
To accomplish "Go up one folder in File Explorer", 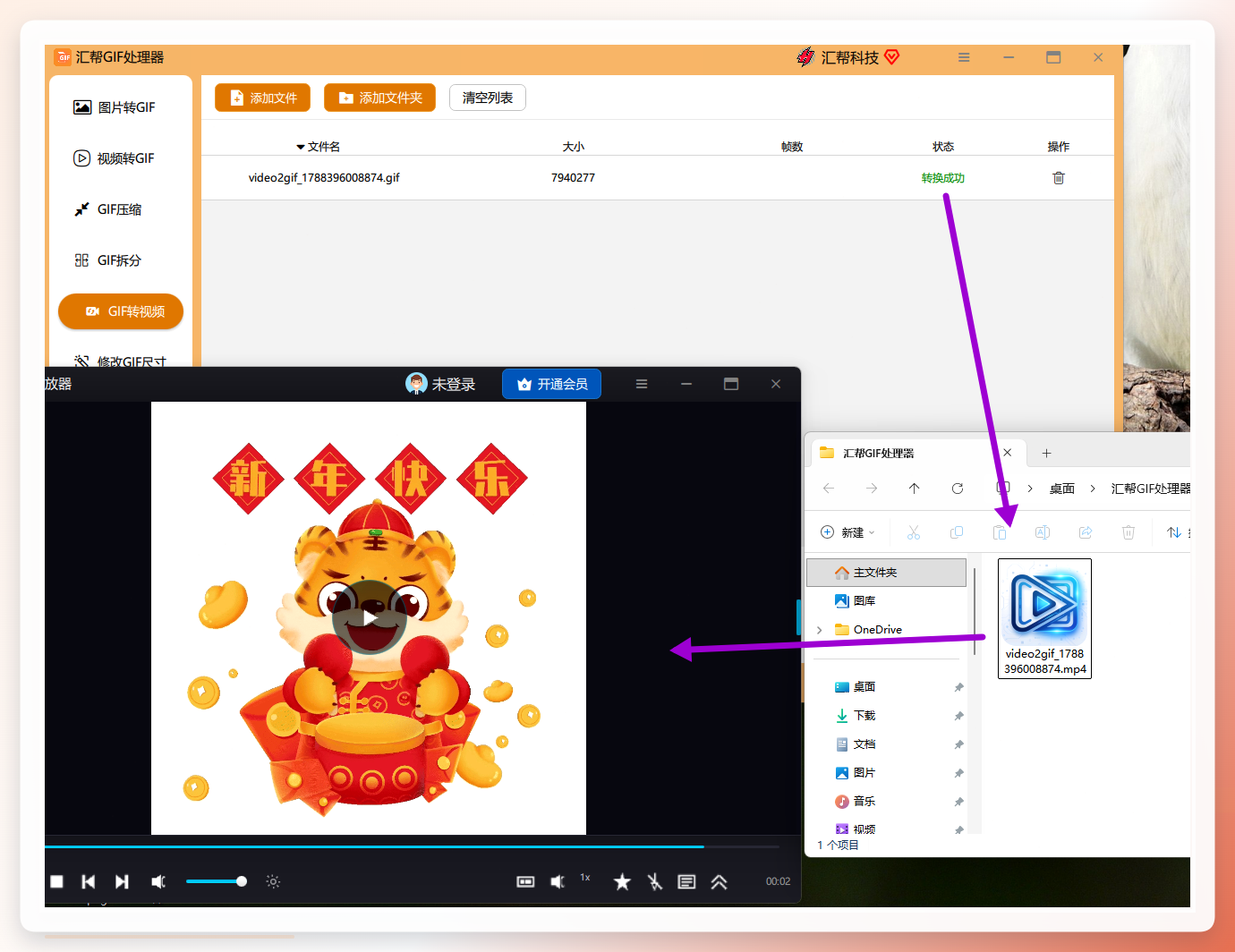I will coord(914,489).
